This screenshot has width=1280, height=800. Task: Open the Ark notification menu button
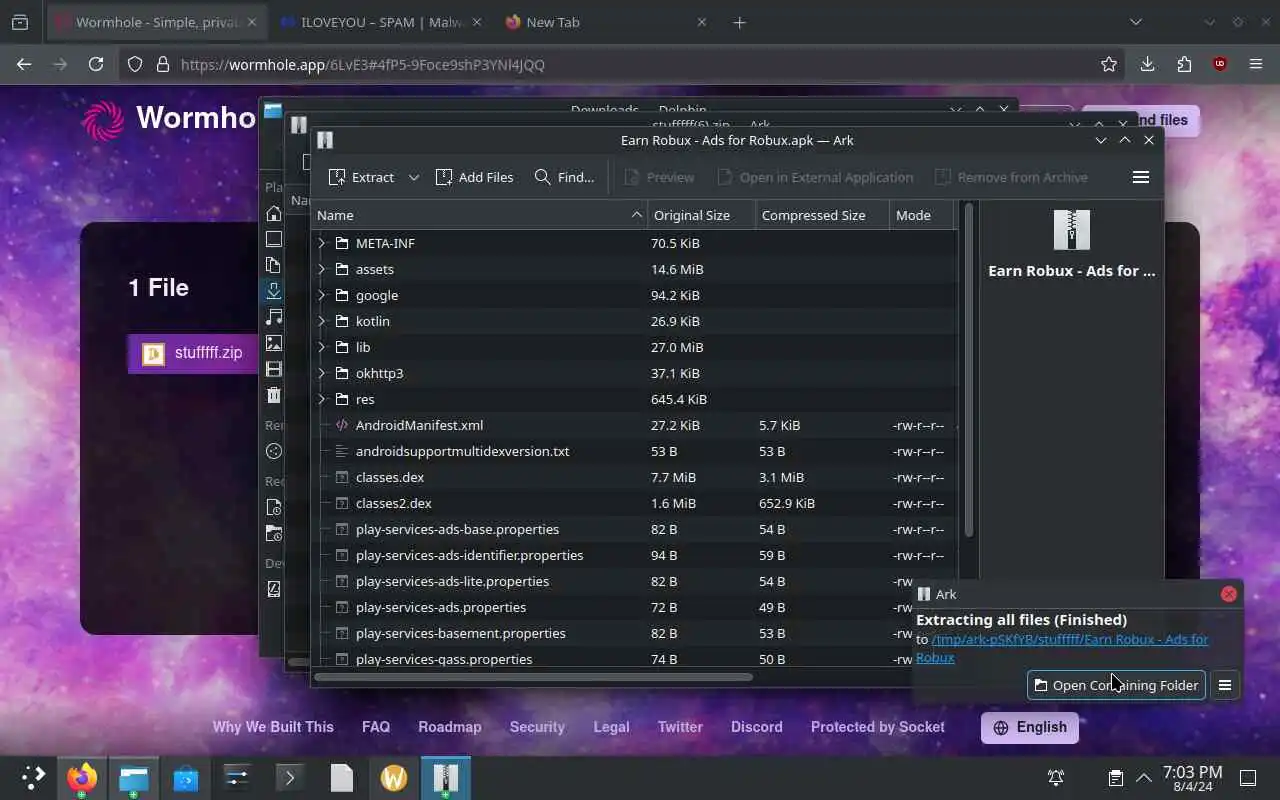pyautogui.click(x=1225, y=685)
